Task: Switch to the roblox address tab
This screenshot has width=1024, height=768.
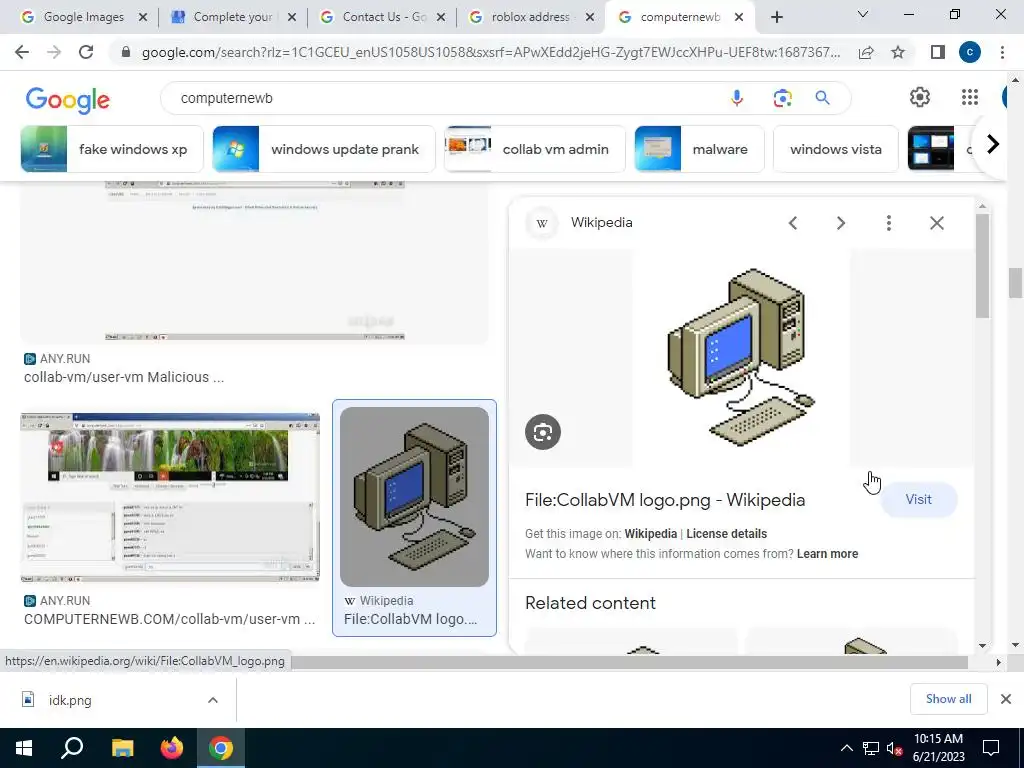Action: (x=530, y=17)
